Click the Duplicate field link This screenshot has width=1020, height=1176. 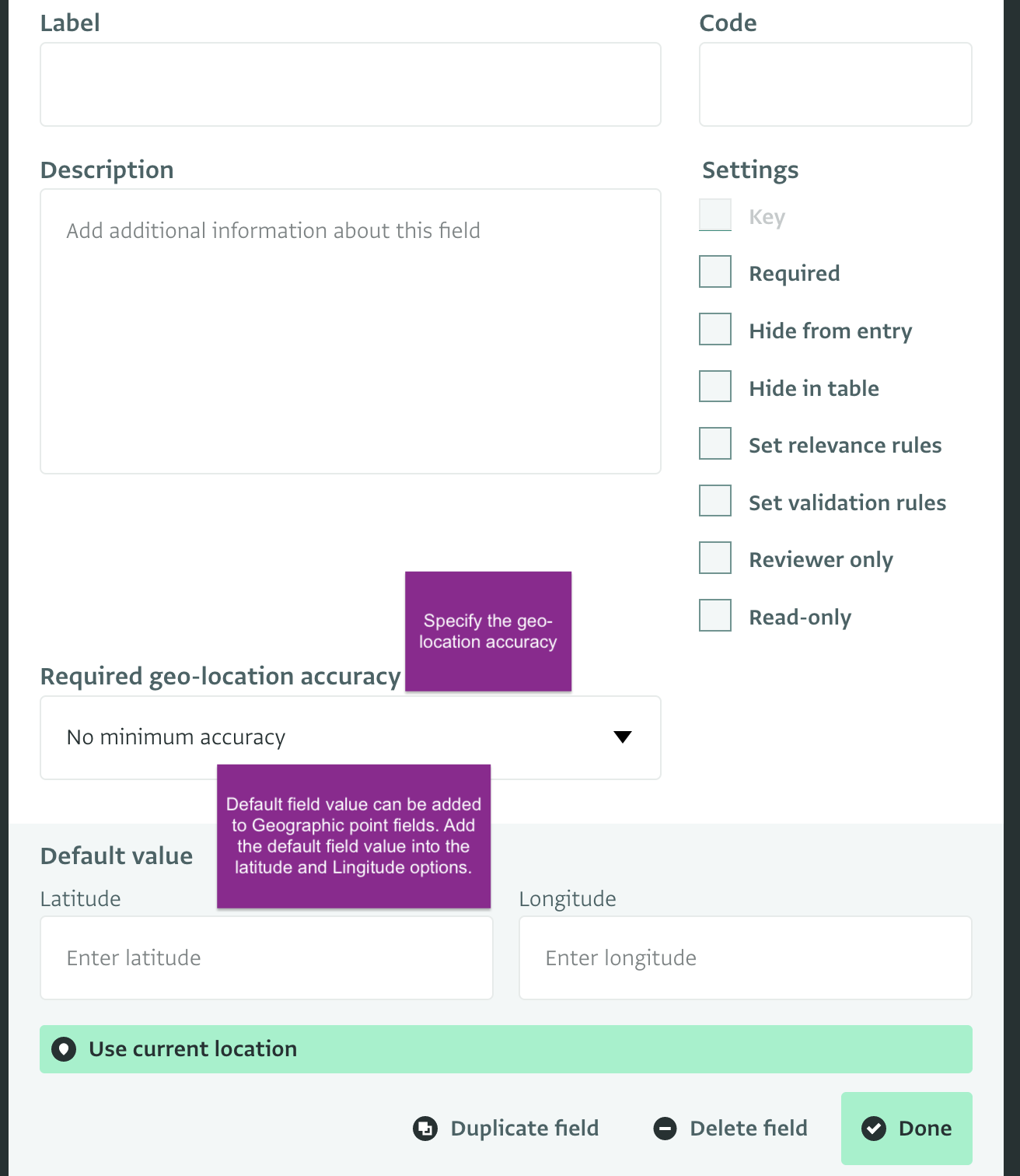(524, 1129)
